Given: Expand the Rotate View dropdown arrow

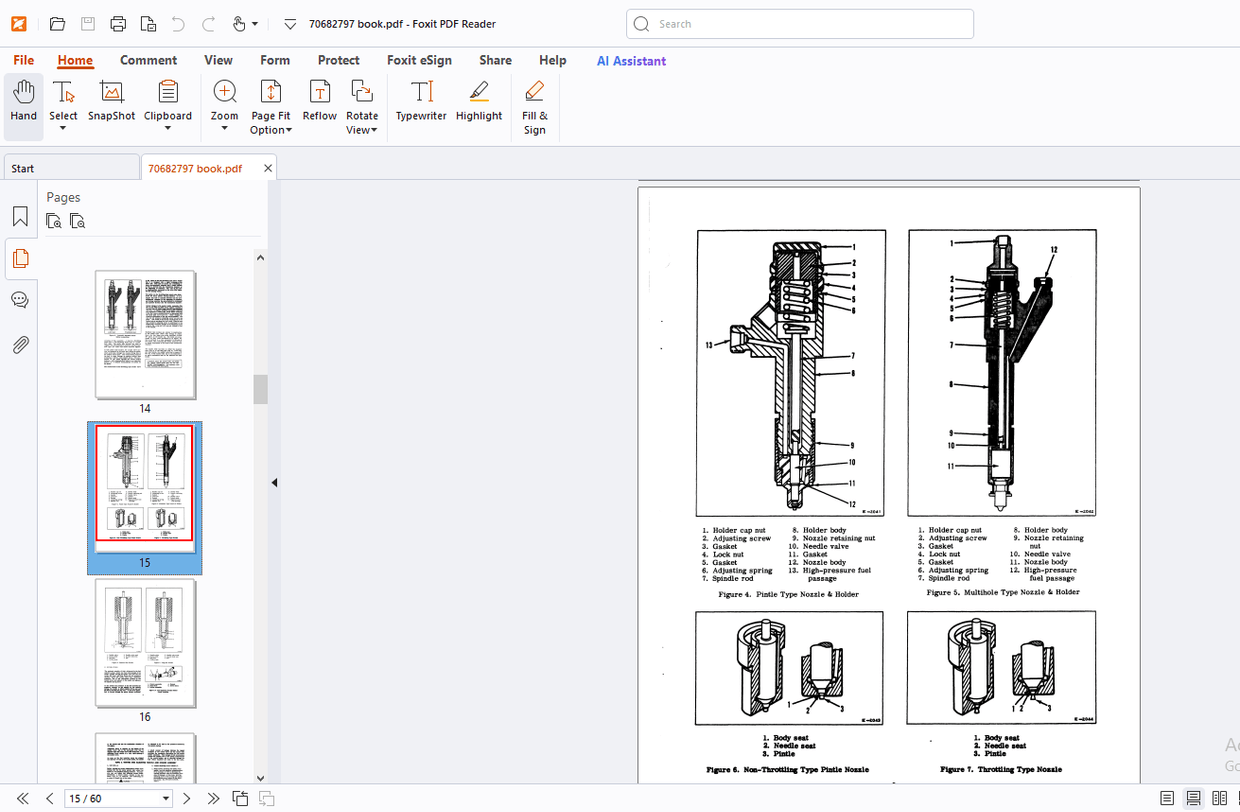Looking at the screenshot, I should (x=374, y=130).
